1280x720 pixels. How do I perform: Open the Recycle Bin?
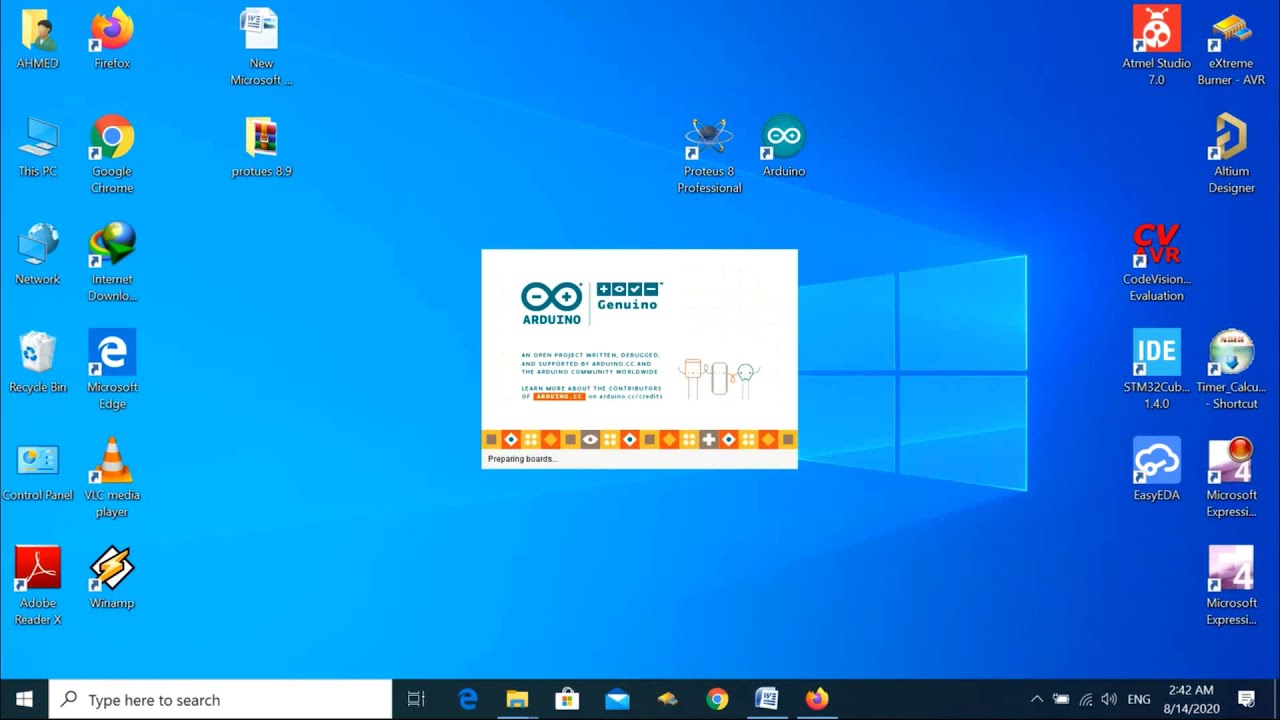(38, 364)
